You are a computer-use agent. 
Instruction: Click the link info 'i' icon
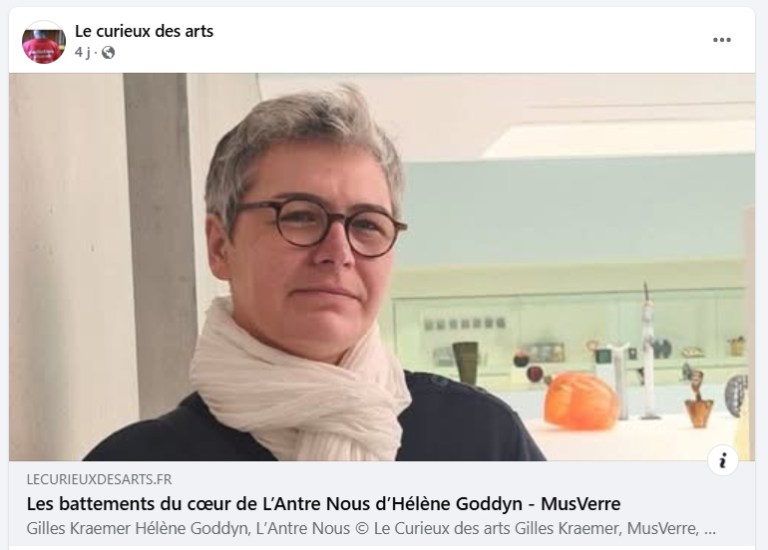click(722, 460)
